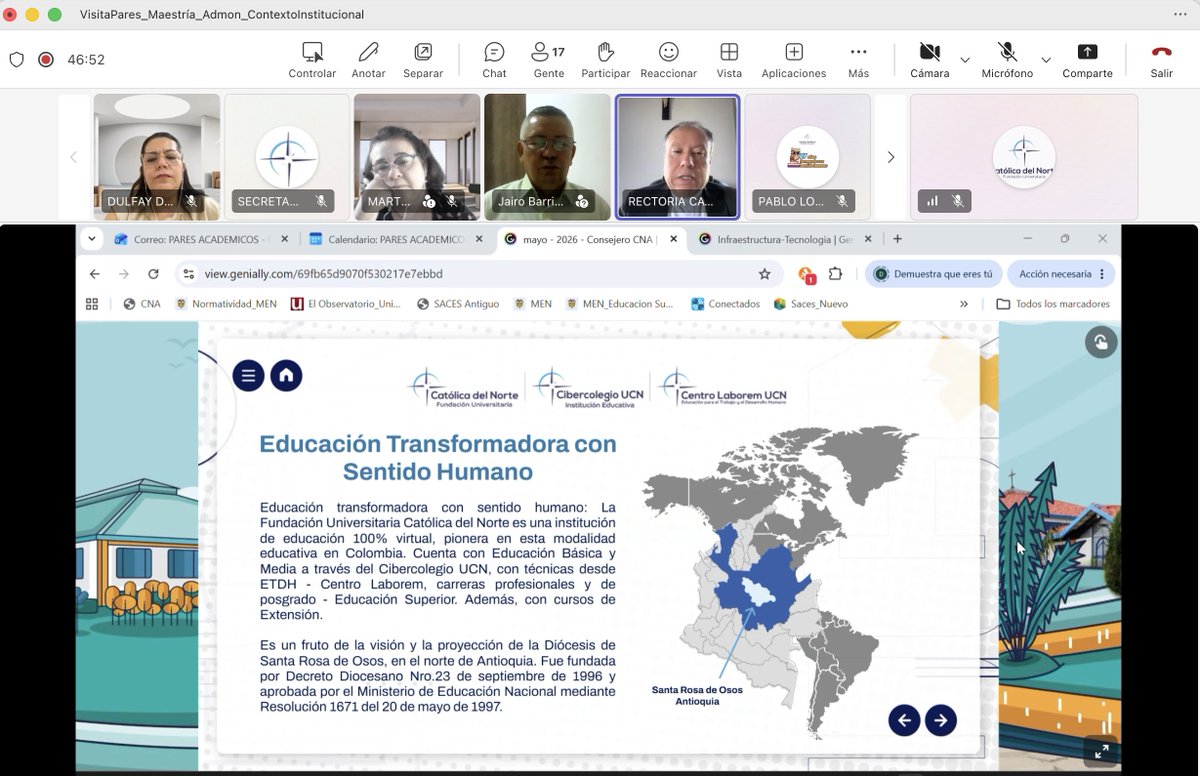
Task: Select the Anotar annotation pencil
Action: coord(368,60)
